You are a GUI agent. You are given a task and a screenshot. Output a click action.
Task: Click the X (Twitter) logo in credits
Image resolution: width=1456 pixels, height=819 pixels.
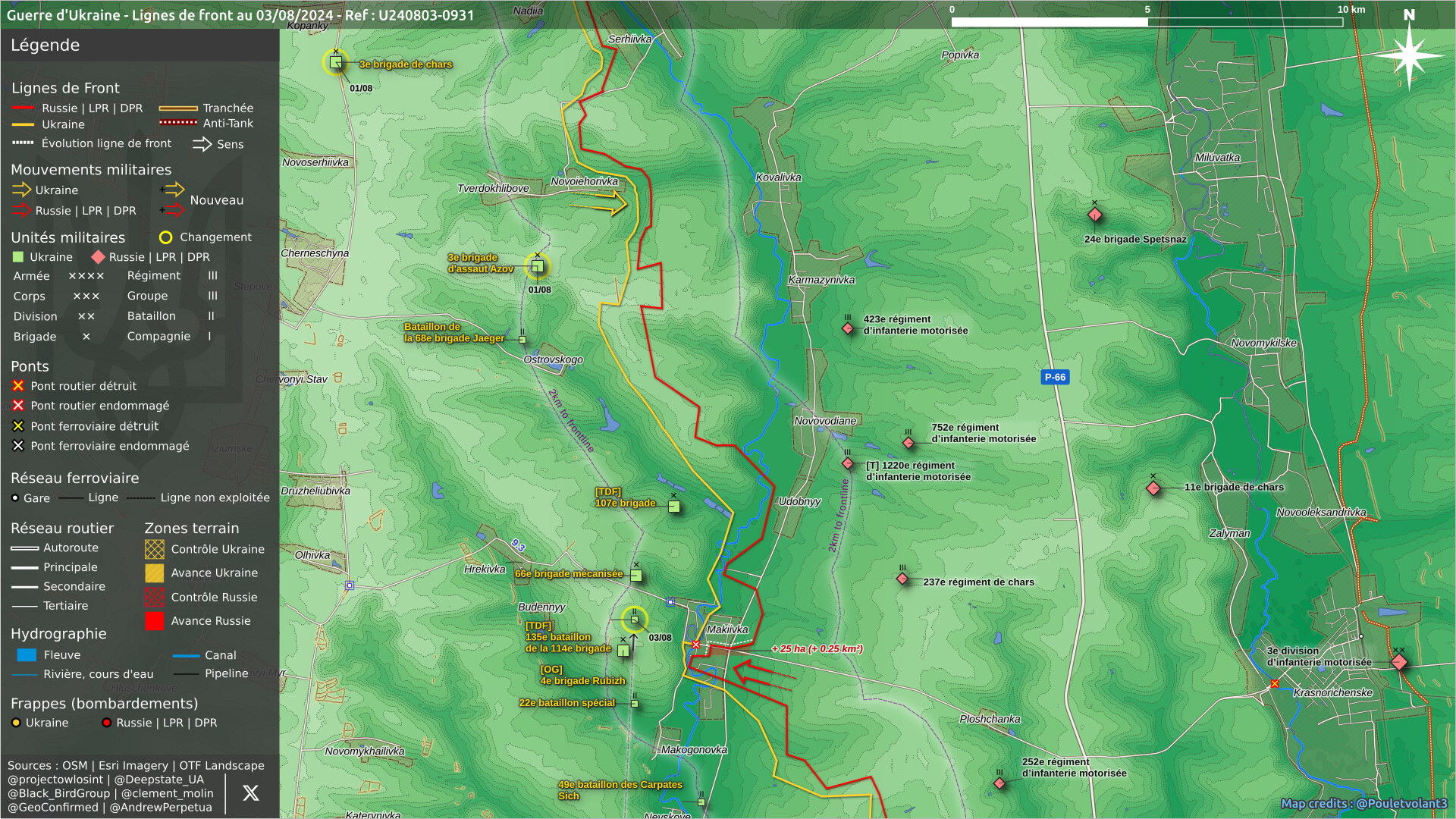[x=250, y=793]
